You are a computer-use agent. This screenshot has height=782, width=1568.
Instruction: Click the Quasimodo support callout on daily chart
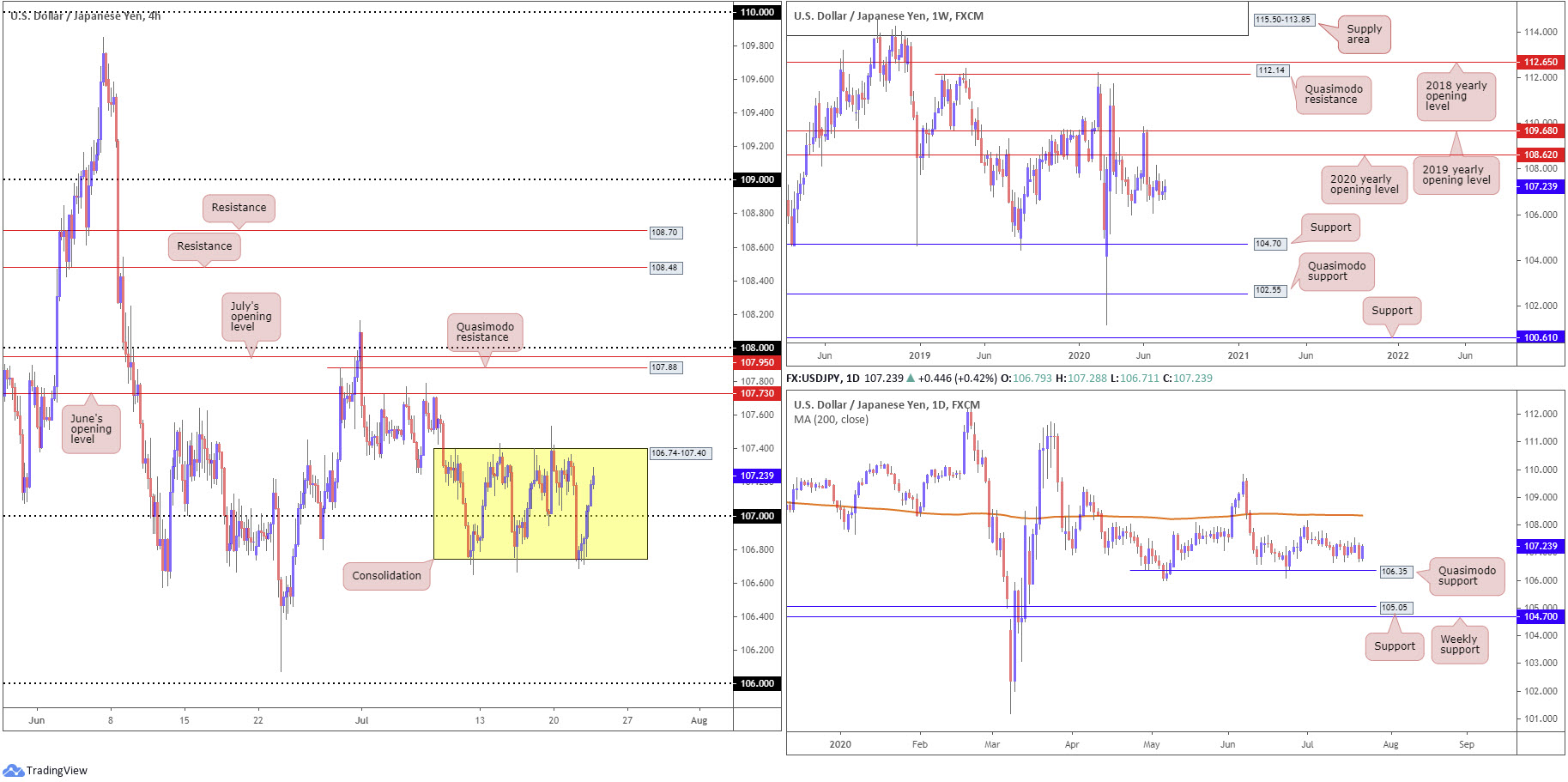(x=1467, y=576)
